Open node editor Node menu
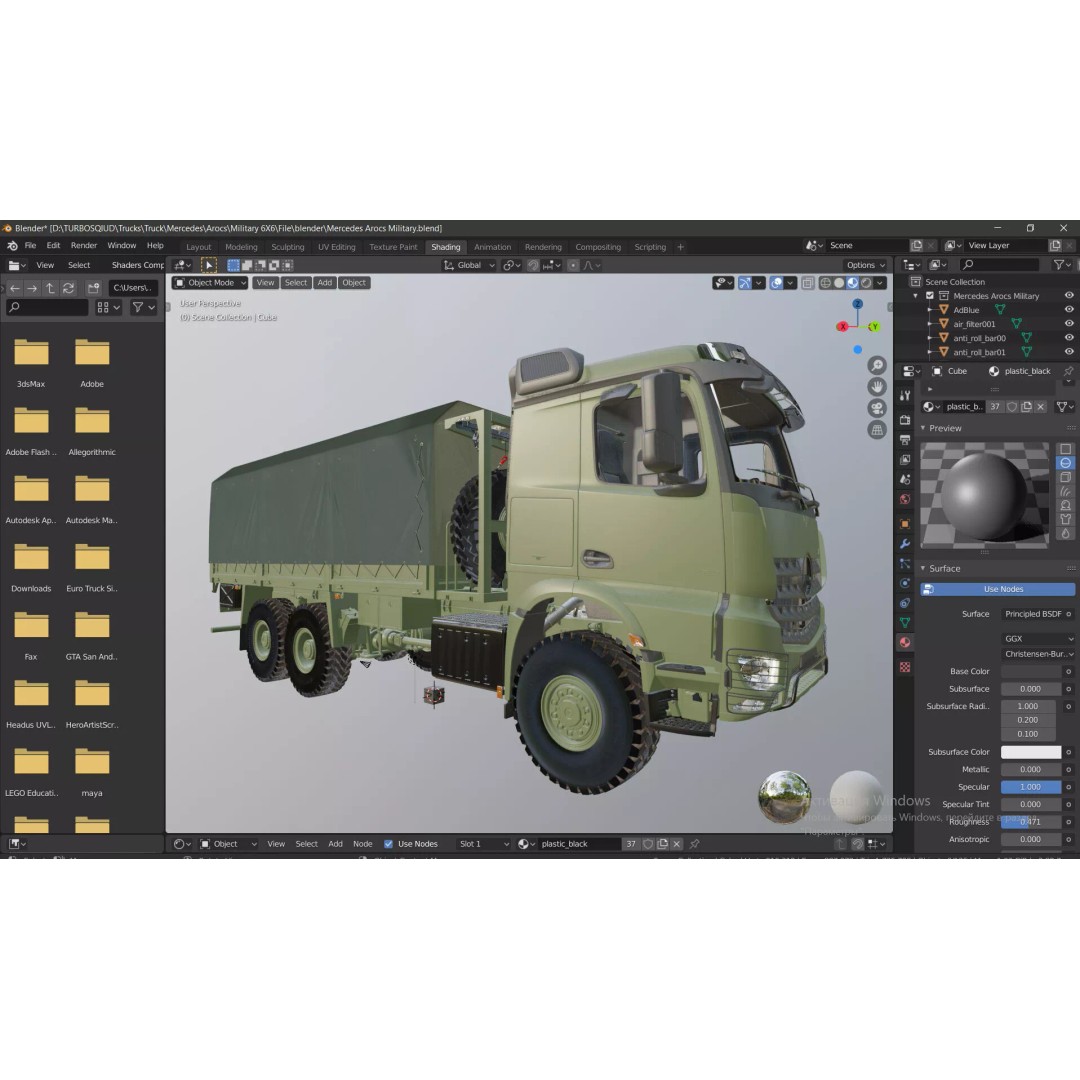This screenshot has height=1080, width=1080. 362,844
